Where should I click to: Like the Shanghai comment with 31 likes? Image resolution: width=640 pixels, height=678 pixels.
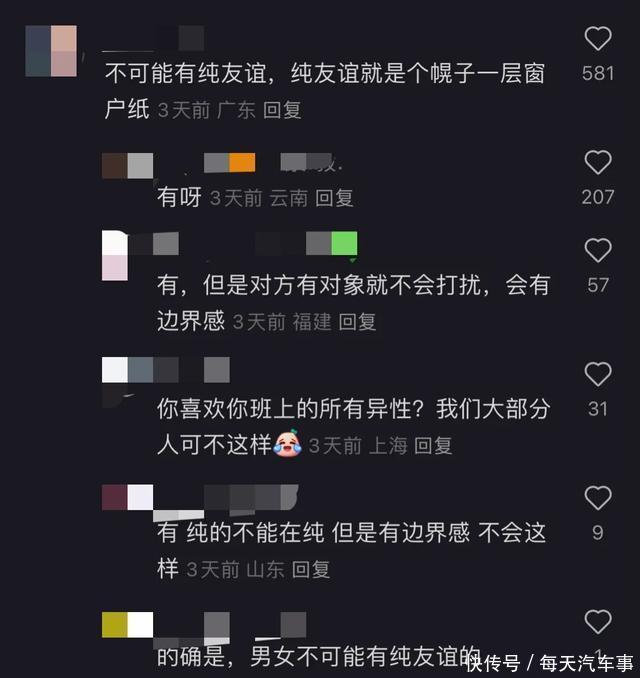pyautogui.click(x=598, y=374)
